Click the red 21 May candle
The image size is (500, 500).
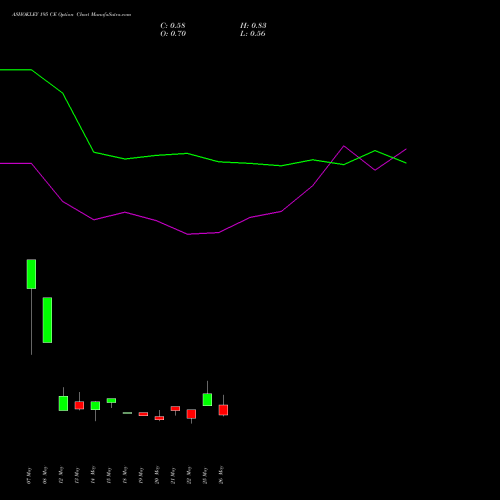point(175,408)
